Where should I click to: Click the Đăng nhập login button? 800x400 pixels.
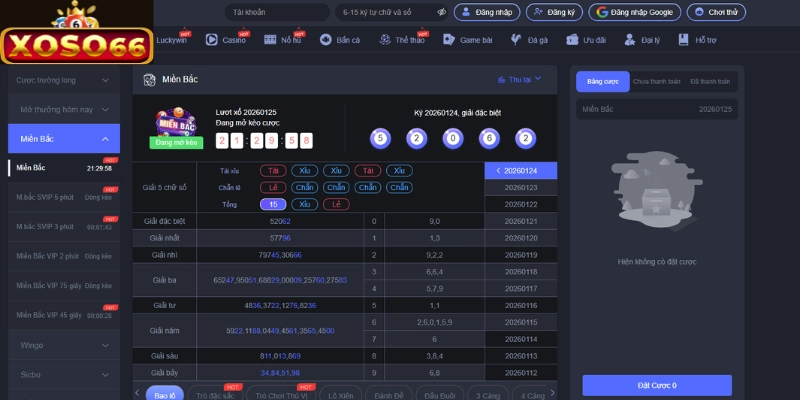click(487, 12)
